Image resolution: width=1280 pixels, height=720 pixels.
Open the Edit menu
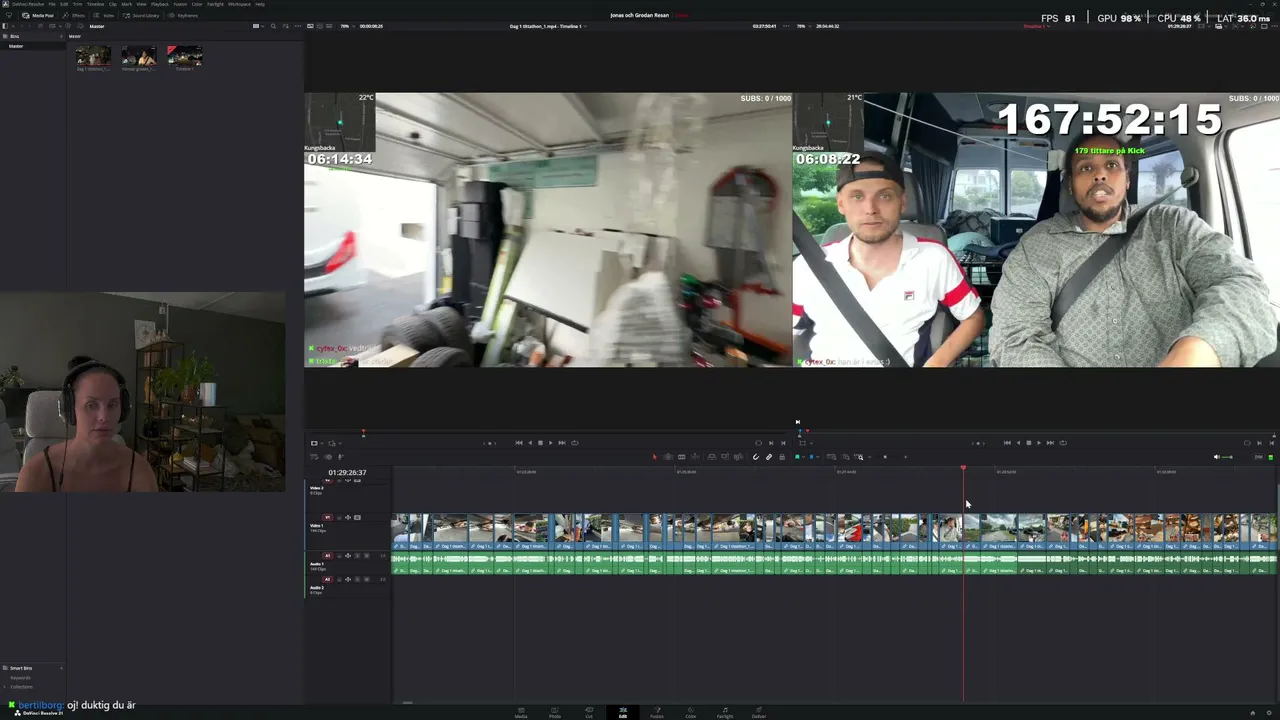[x=64, y=4]
